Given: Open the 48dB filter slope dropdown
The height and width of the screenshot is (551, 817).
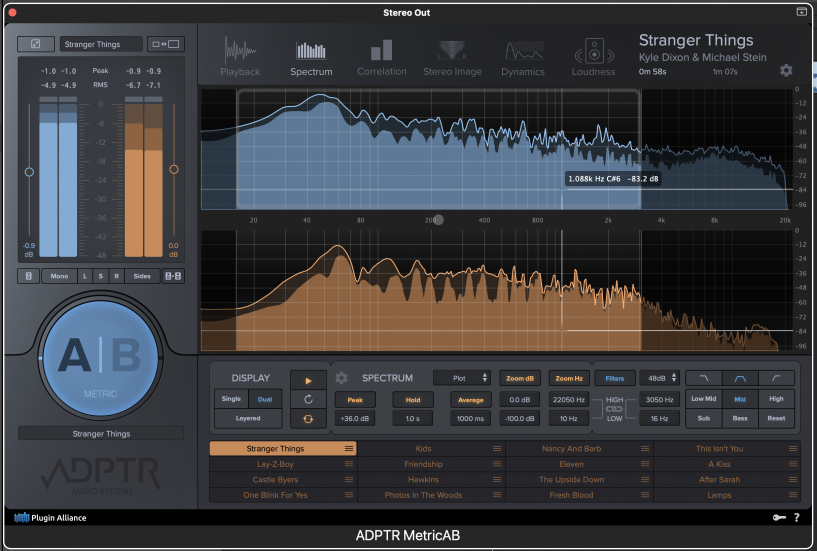Looking at the screenshot, I should [659, 378].
